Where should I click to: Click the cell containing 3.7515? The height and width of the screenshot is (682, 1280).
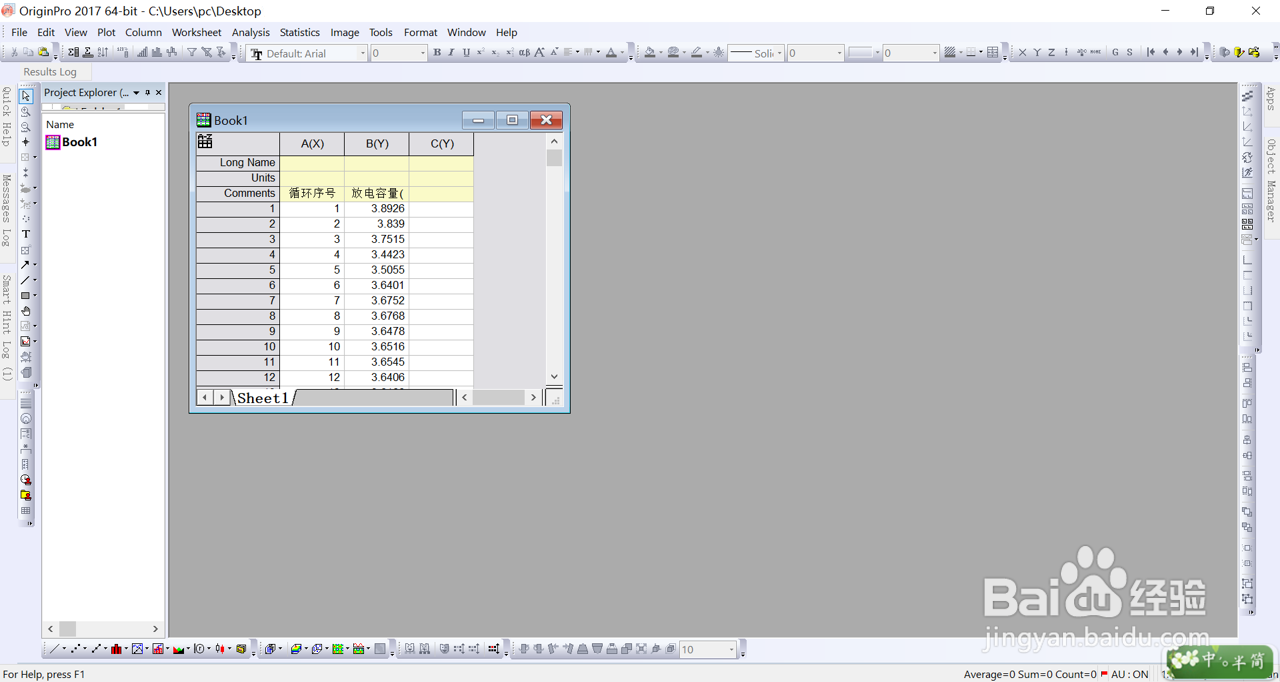tap(377, 240)
